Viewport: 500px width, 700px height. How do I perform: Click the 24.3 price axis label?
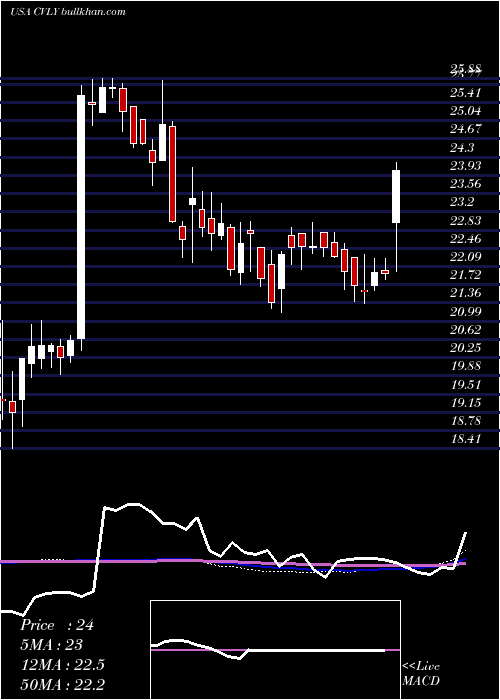click(462, 148)
